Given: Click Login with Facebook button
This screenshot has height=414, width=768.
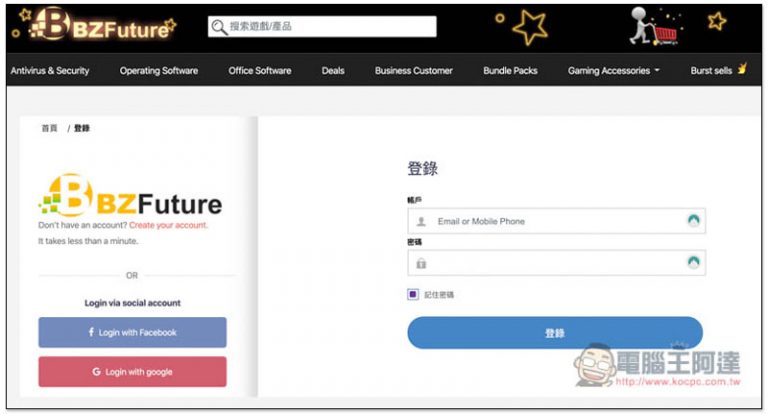Looking at the screenshot, I should [132, 332].
